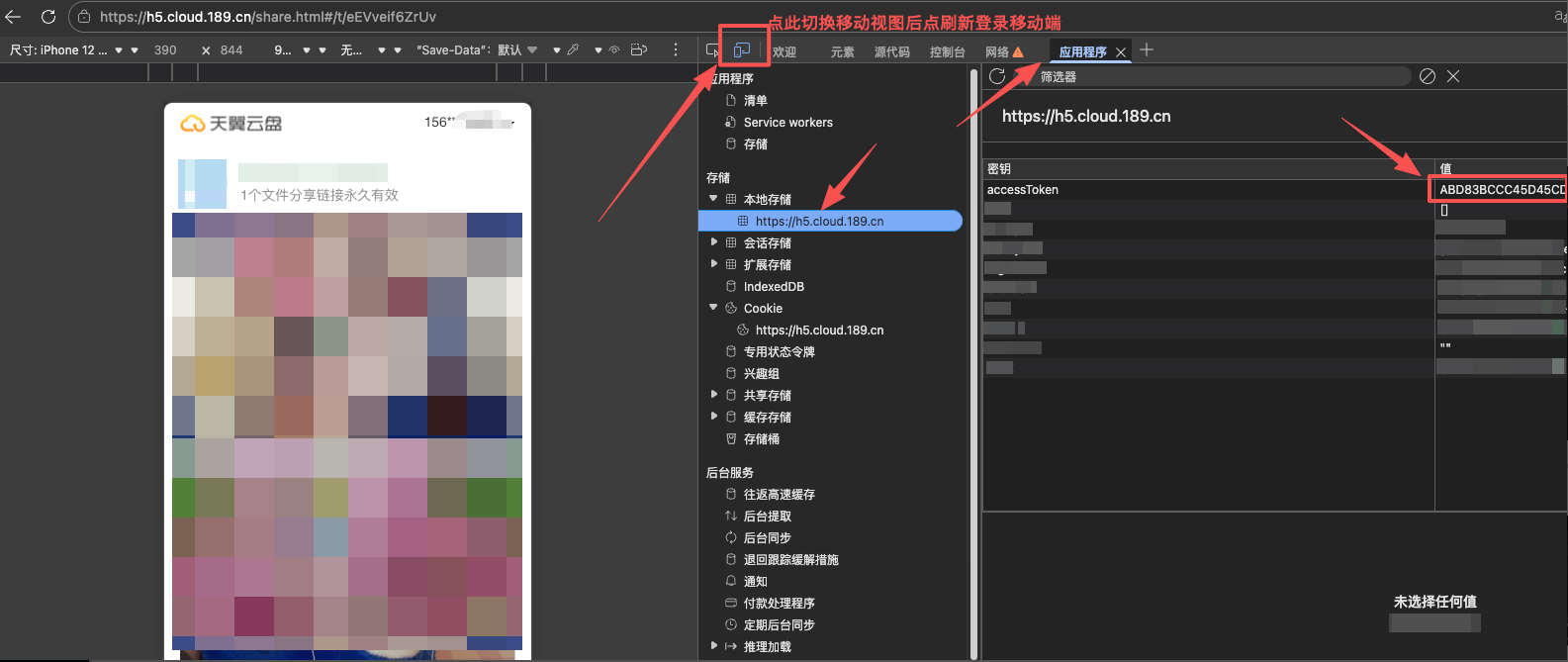
Task: Go back with the browser back arrow
Action: click(x=13, y=17)
